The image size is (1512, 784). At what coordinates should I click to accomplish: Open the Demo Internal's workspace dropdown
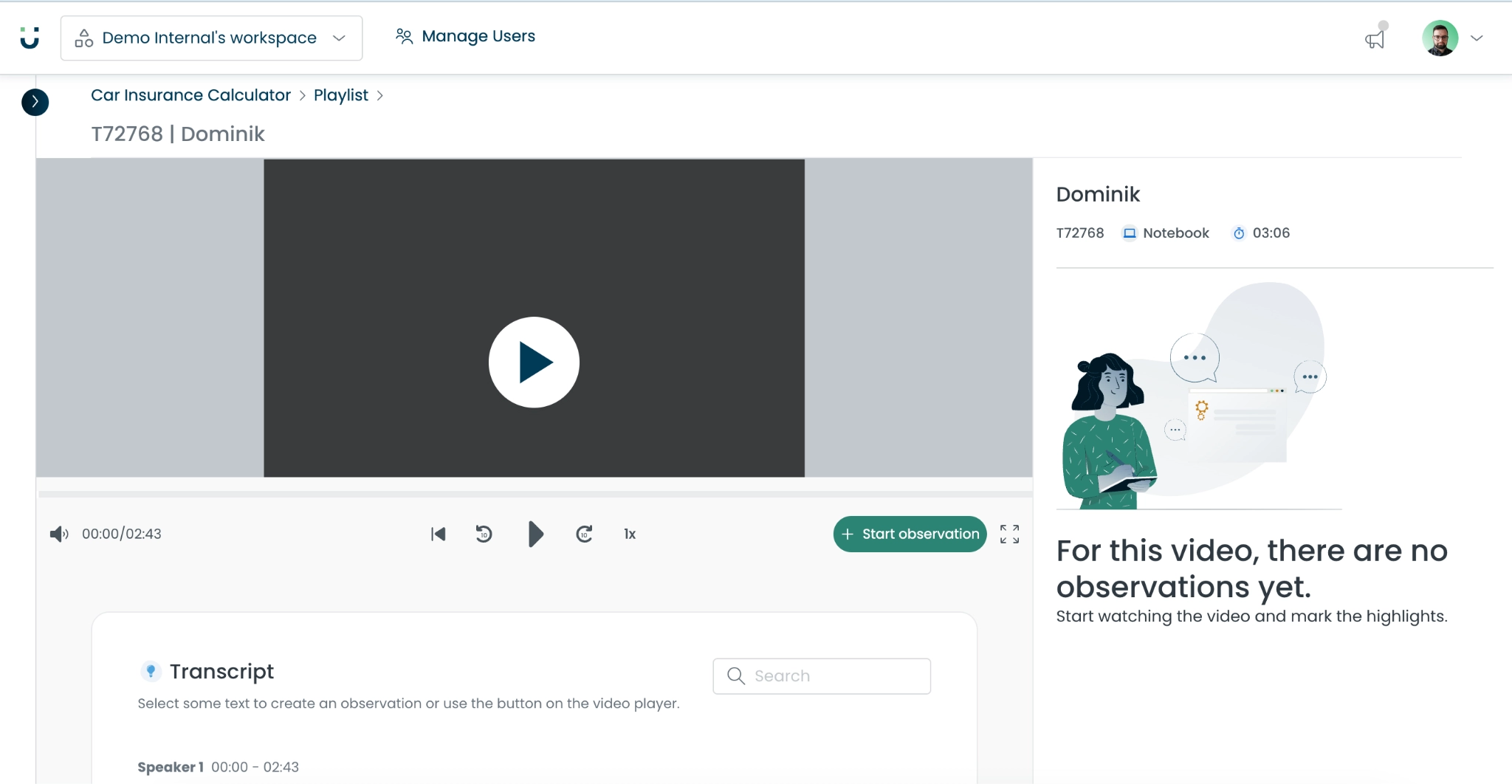point(211,38)
